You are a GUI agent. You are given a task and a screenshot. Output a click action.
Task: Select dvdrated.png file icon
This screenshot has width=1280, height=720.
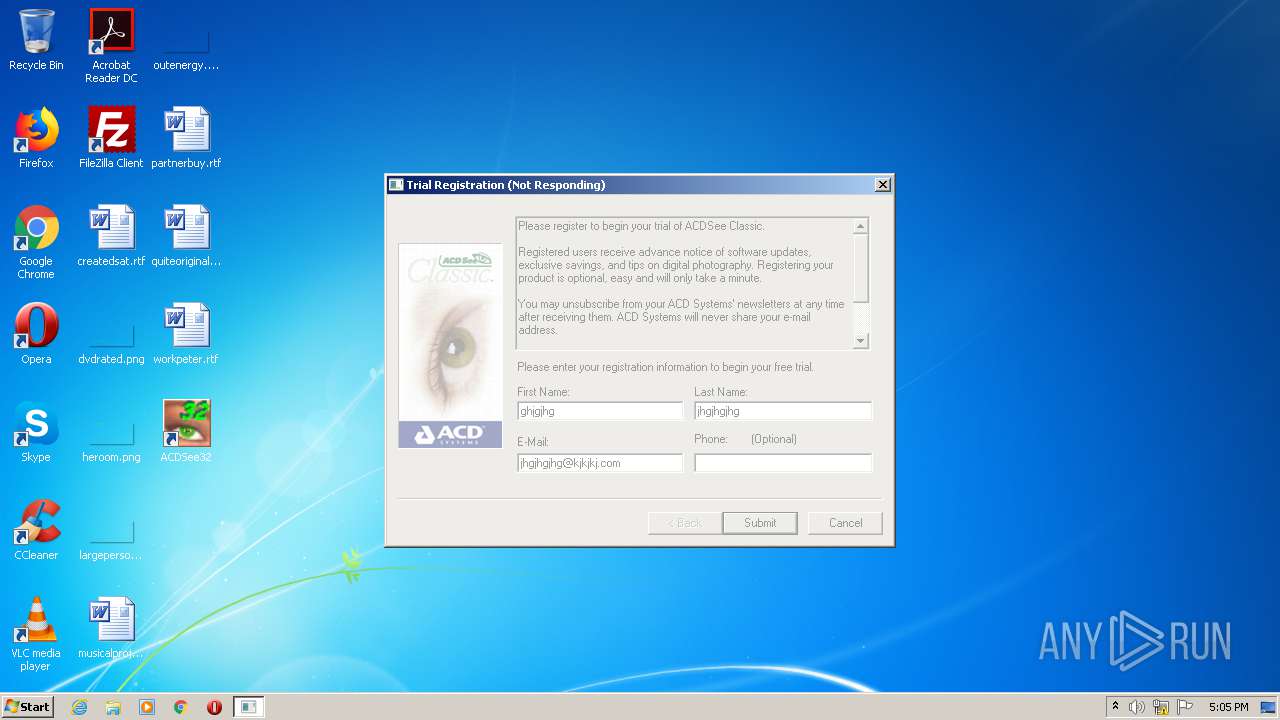(111, 344)
